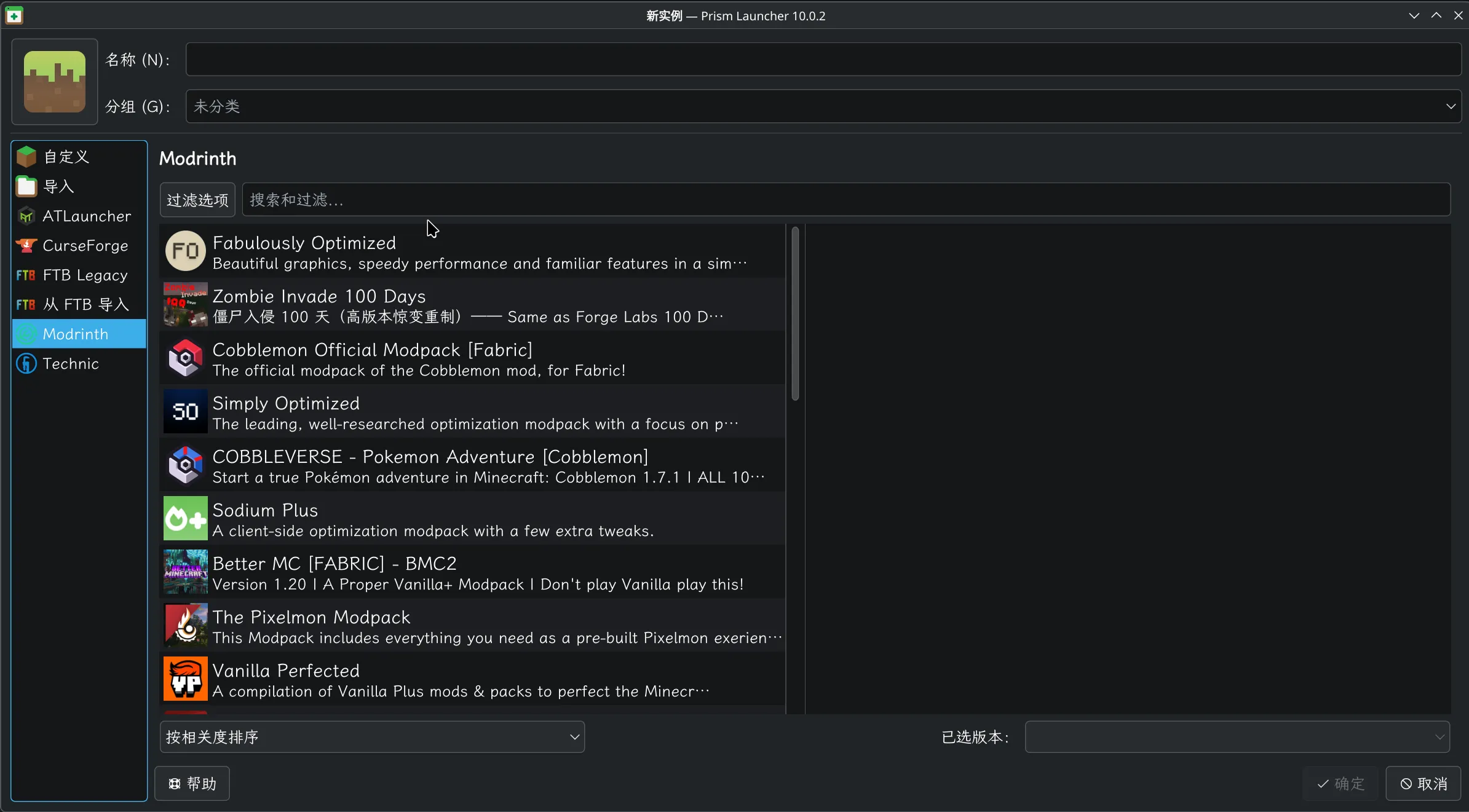Select Sodium Plus list entry text
The image size is (1469, 812).
[265, 510]
